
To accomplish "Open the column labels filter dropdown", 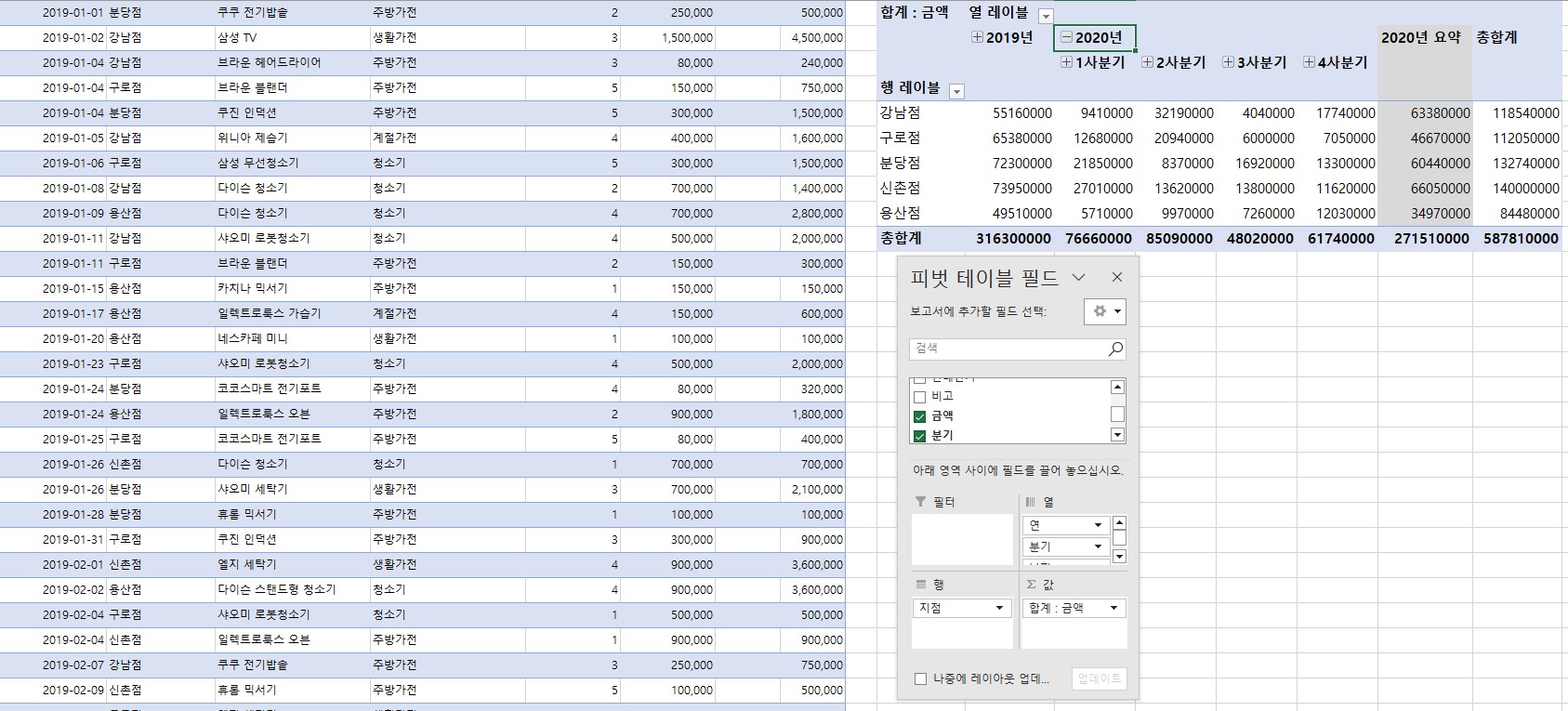I will (1046, 16).
